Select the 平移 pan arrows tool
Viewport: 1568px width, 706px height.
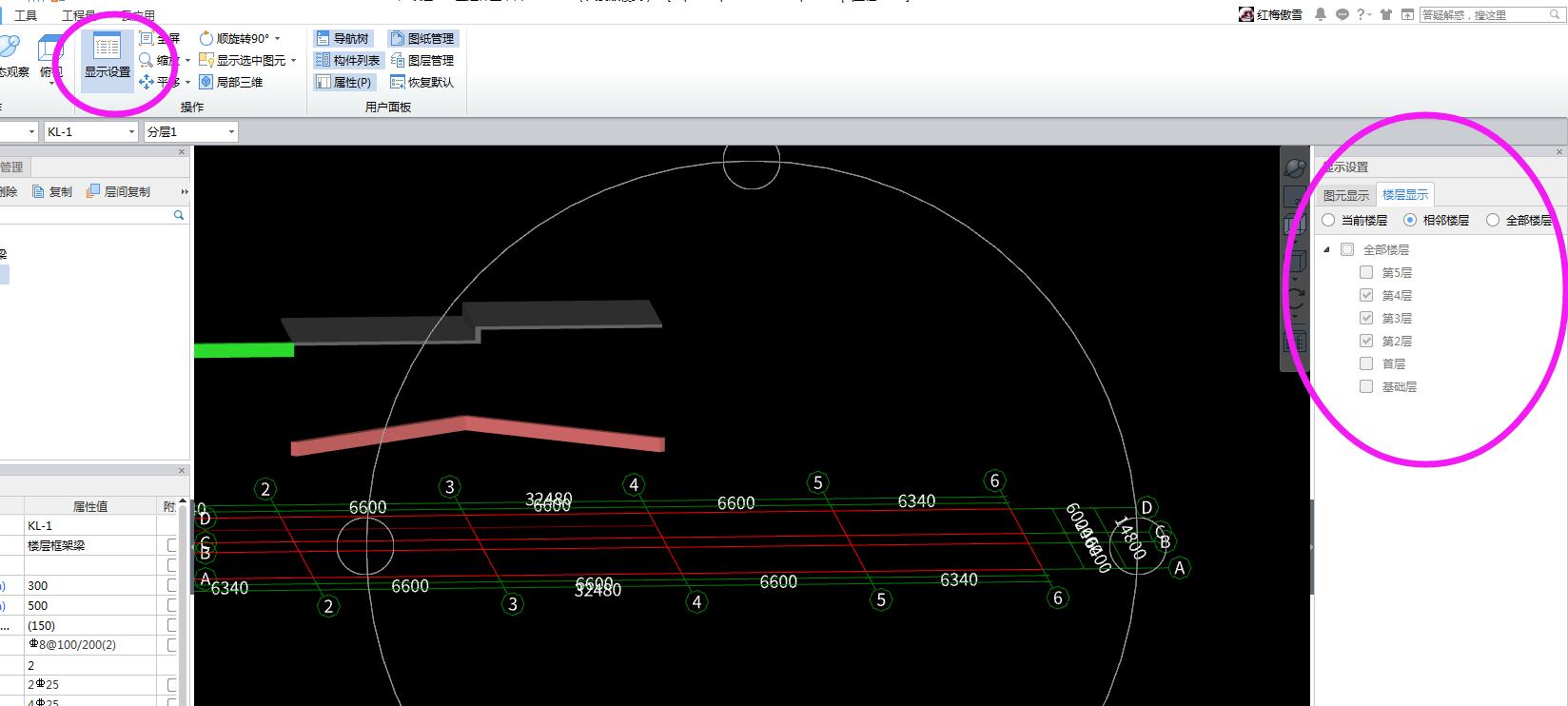point(147,82)
